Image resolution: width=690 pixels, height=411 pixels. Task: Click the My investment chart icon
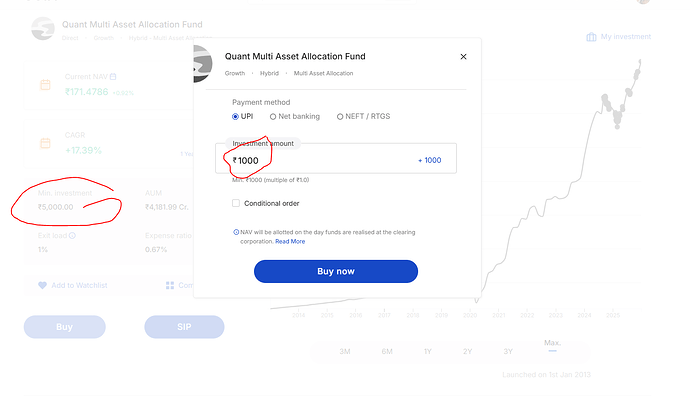coord(591,37)
